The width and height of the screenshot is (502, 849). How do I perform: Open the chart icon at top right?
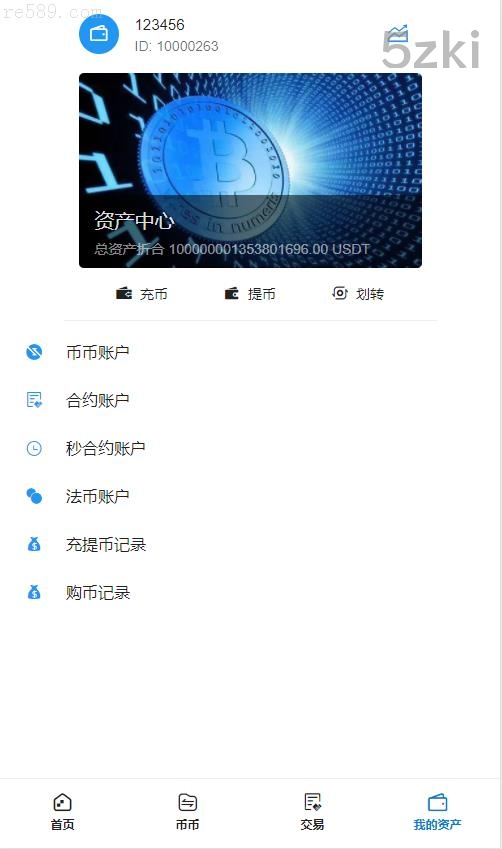[x=398, y=34]
